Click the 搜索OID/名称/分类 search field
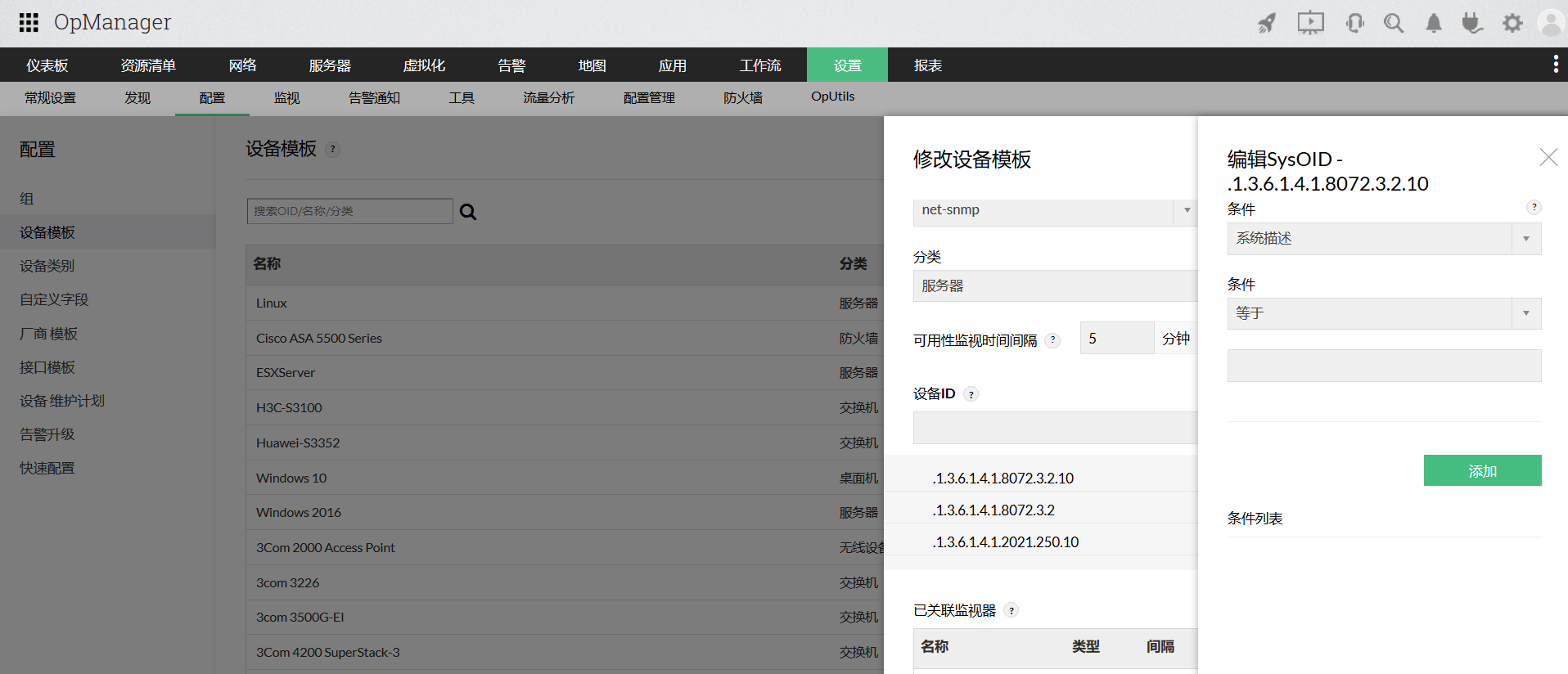Image resolution: width=1568 pixels, height=674 pixels. (349, 211)
